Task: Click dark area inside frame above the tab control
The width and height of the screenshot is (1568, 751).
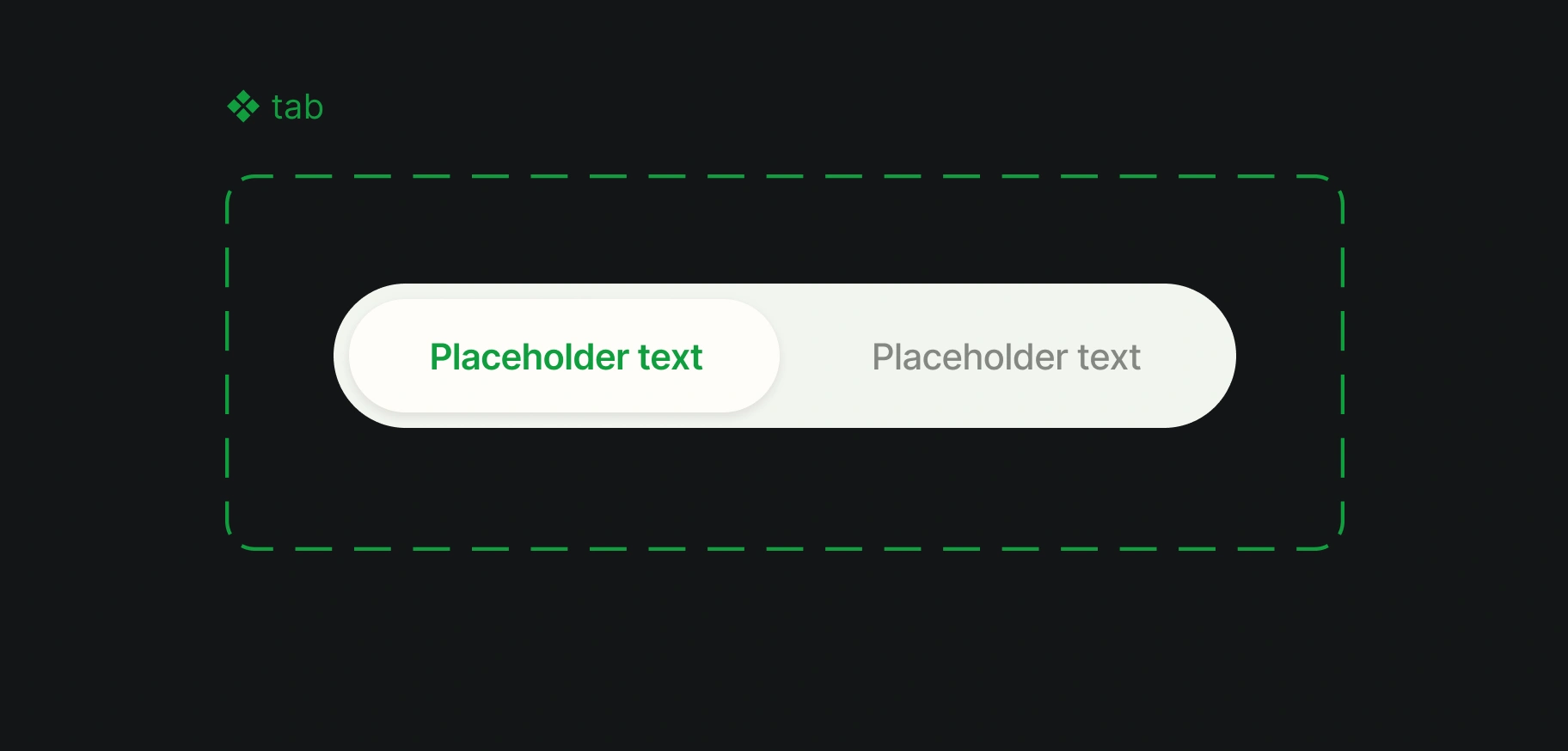Action: pyautogui.click(x=784, y=230)
